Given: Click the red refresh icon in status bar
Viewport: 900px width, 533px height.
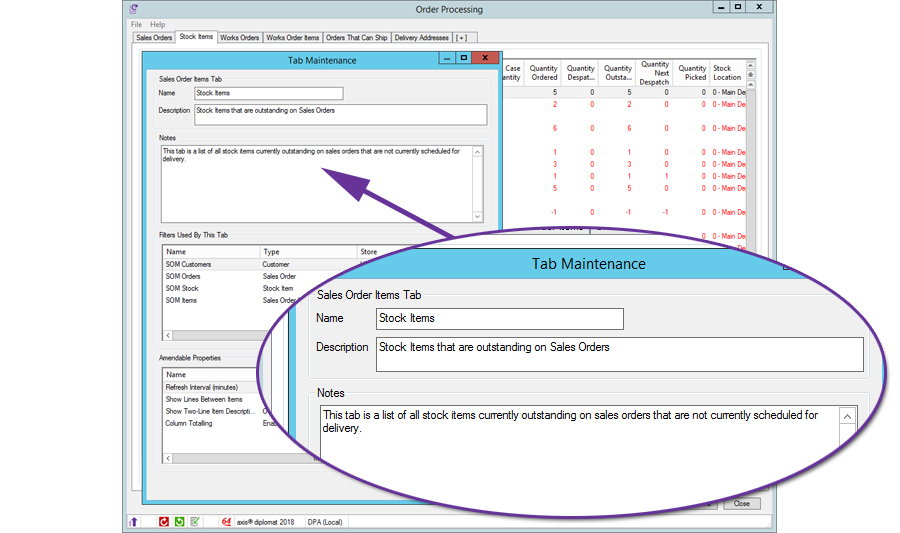Looking at the screenshot, I should 164,522.
